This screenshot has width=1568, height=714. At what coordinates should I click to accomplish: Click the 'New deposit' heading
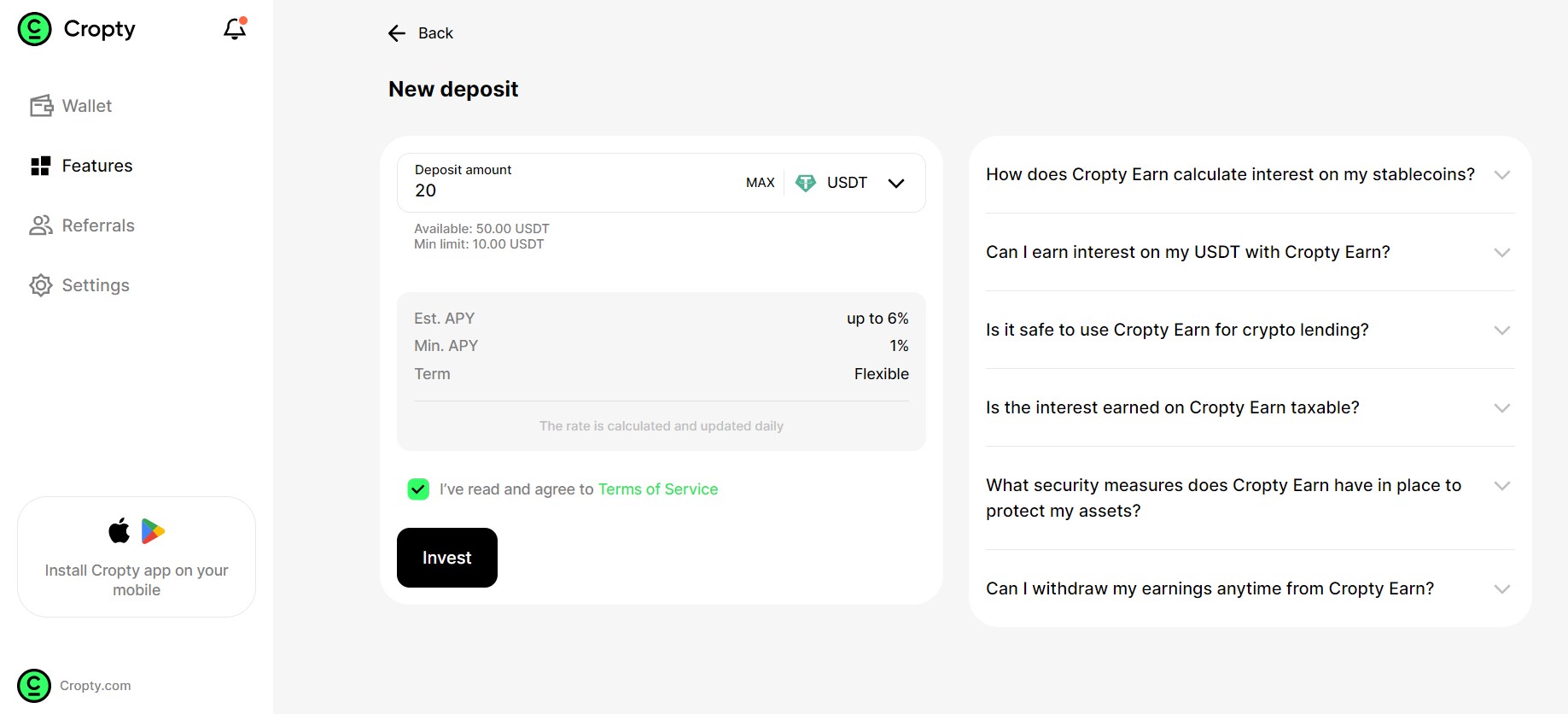click(453, 89)
